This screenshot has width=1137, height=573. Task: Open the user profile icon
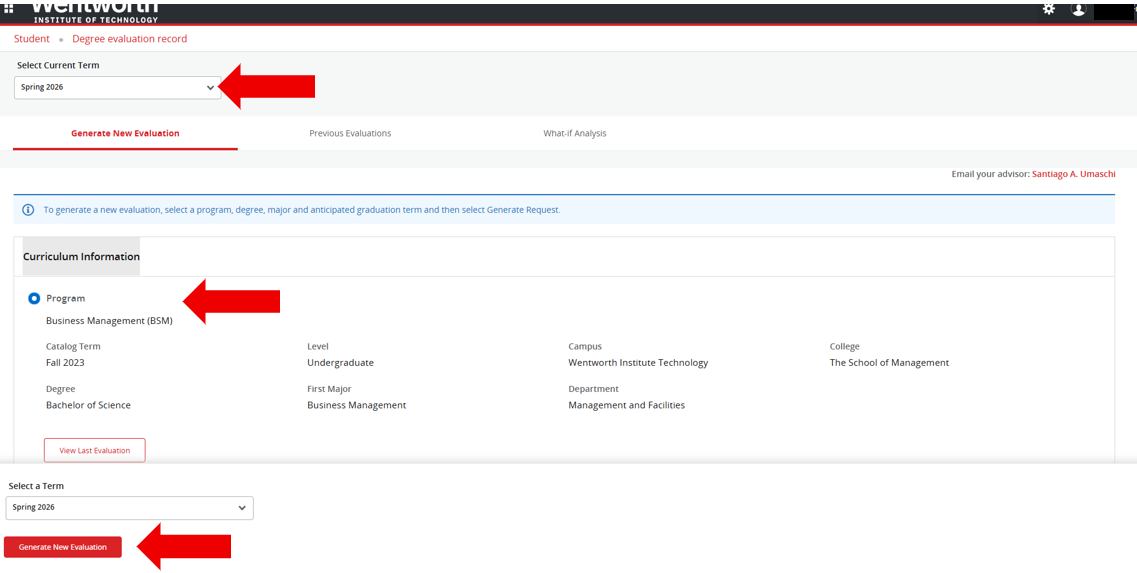[1078, 9]
